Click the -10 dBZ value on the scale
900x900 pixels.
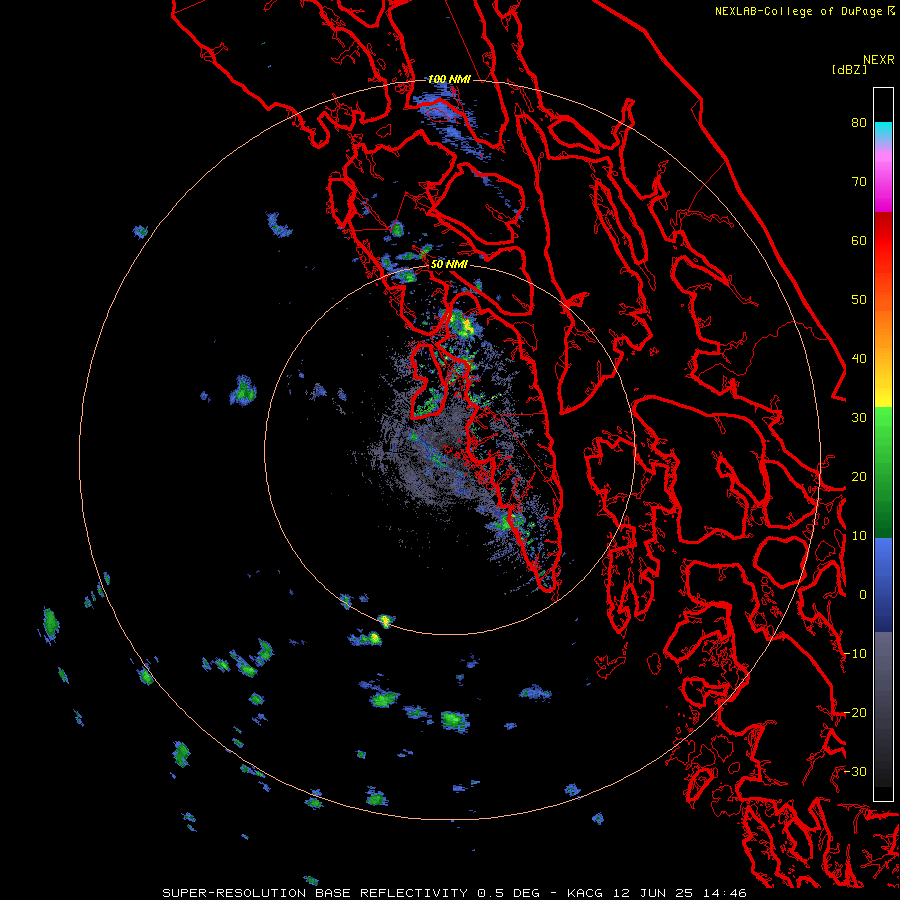pyautogui.click(x=855, y=654)
